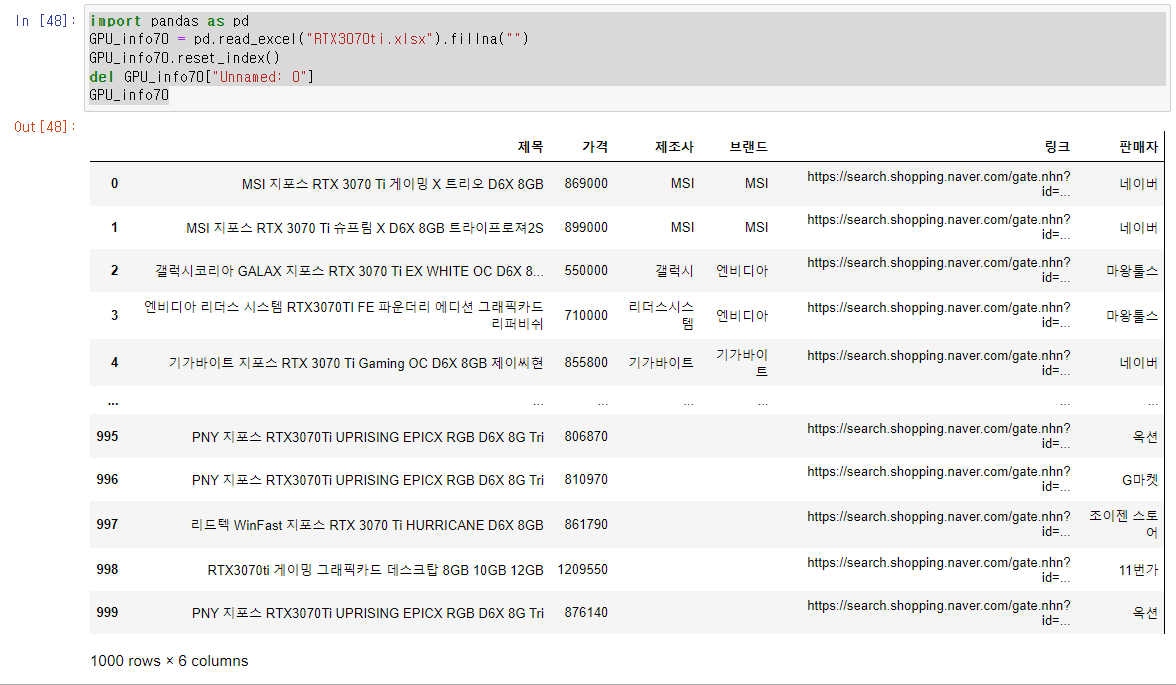Select brand cell 기가바이트
This screenshot has height=685, width=1176.
(x=742, y=362)
